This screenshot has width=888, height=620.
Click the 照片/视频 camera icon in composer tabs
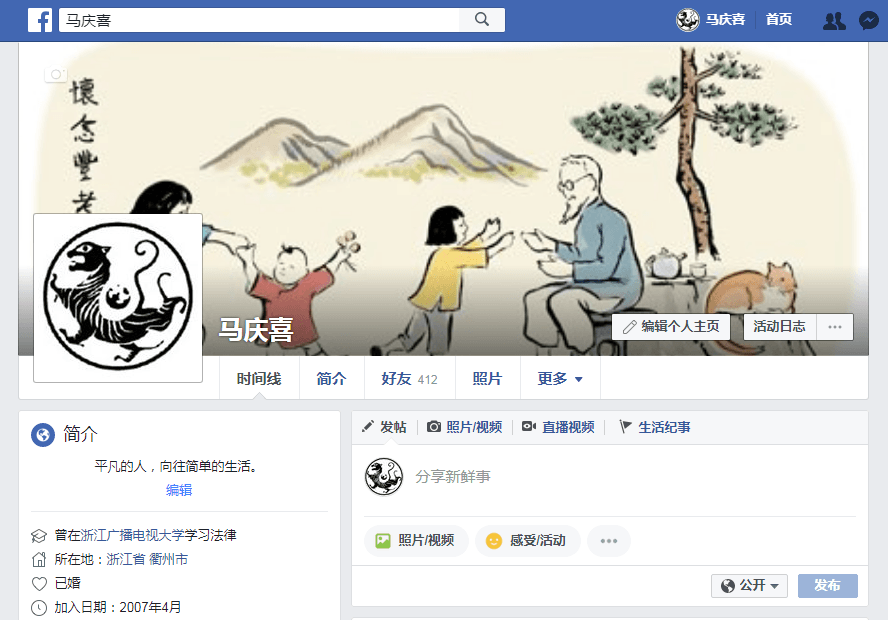tap(434, 427)
